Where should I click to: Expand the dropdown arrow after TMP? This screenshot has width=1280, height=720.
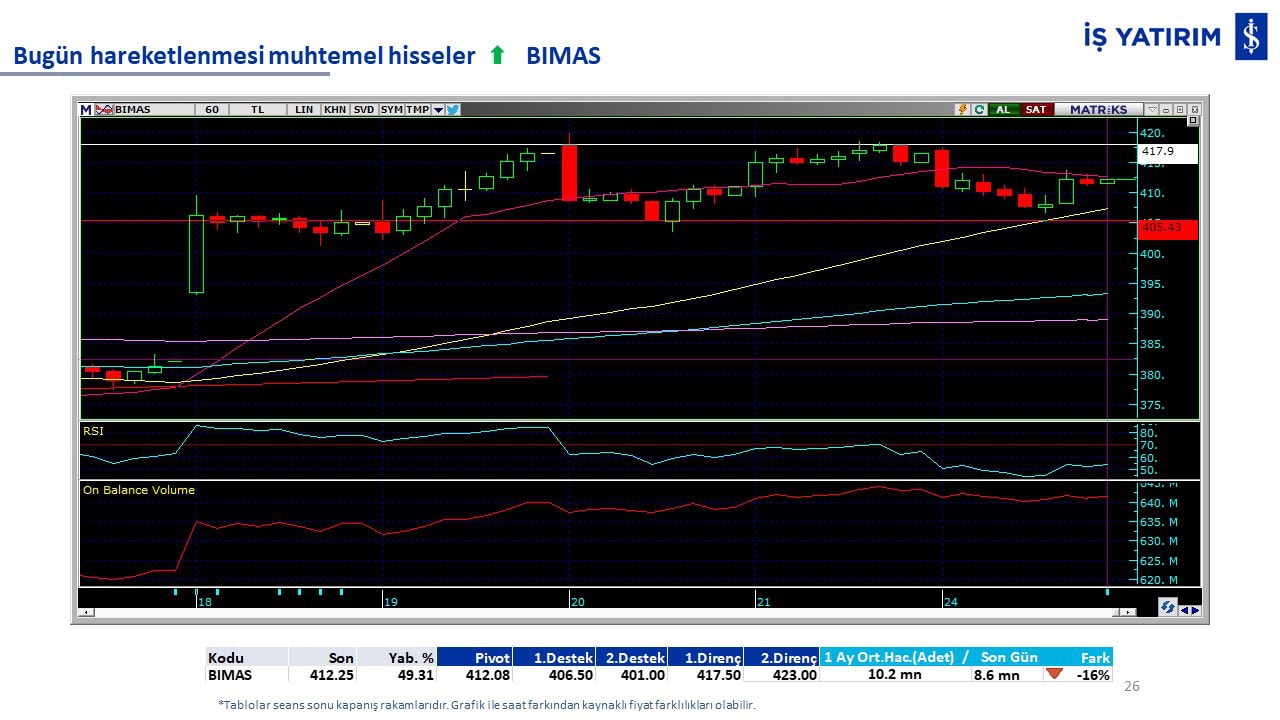[438, 110]
